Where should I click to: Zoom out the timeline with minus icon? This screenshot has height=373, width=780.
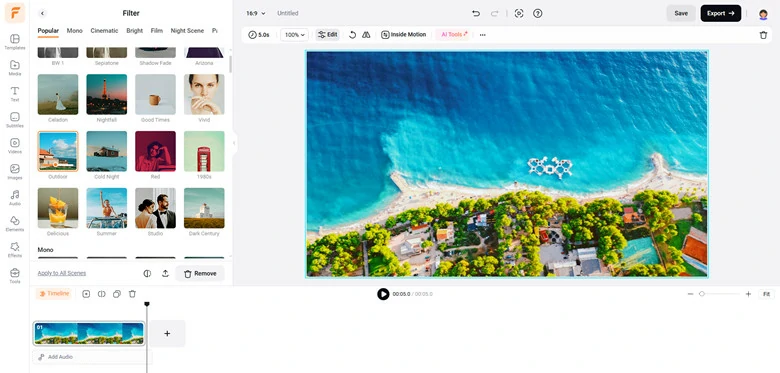click(x=690, y=294)
